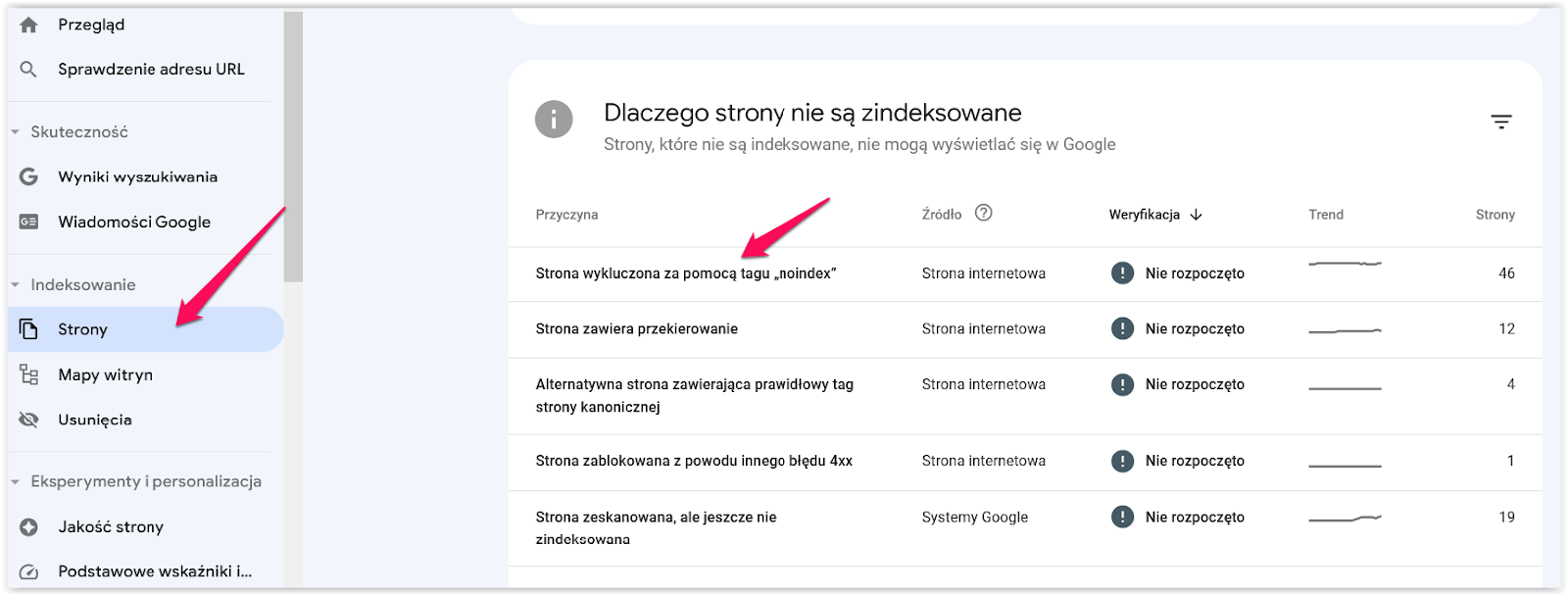Open row Strona zeskanowana, ale jeszcze nie zindeksowana
Image resolution: width=1568 pixels, height=595 pixels.
(x=1025, y=527)
